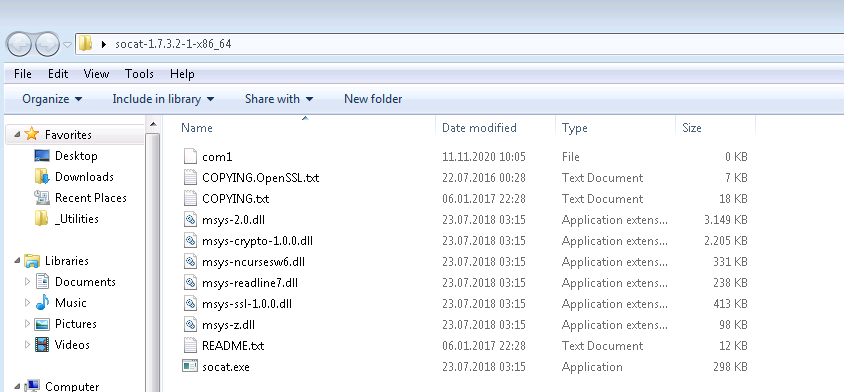
Task: Select the msys-ncursesw6.dll file icon
Action: [x=191, y=262]
